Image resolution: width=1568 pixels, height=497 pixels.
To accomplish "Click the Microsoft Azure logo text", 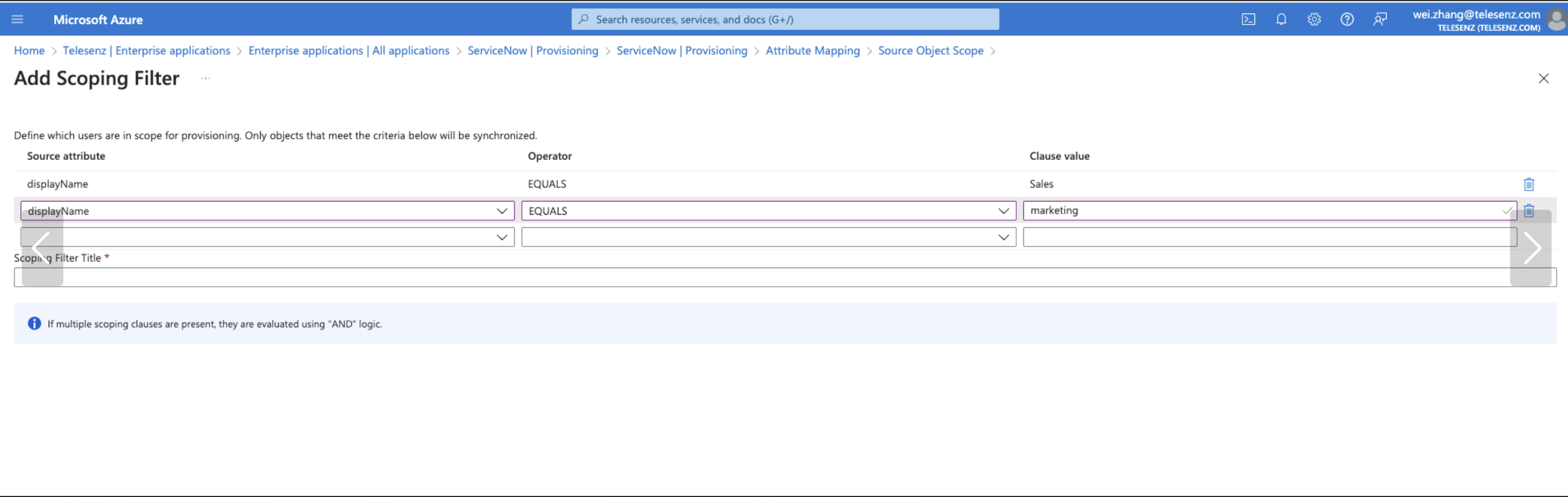I will tap(98, 20).
